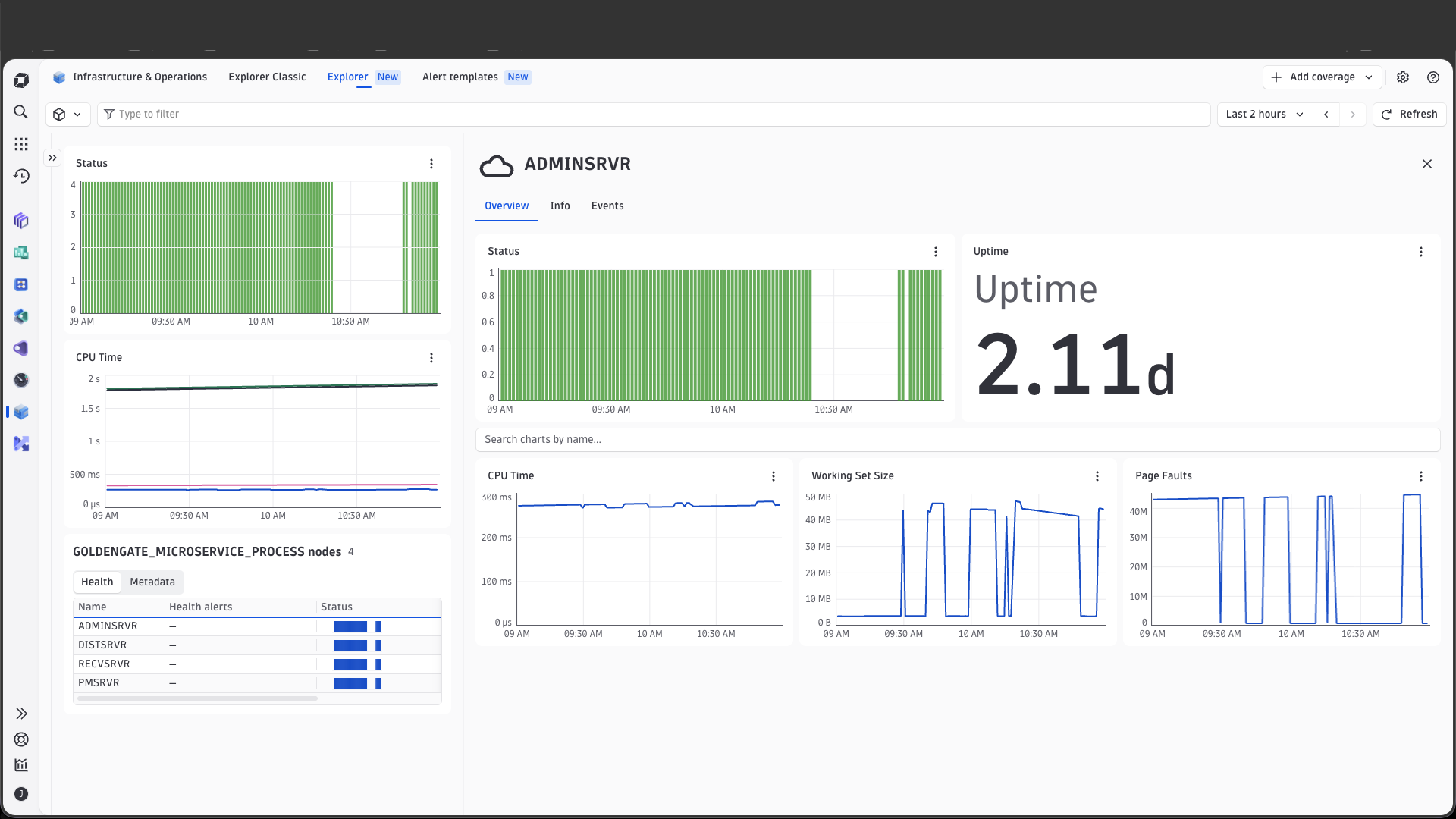Expand the left sidebar with double chevron
Screen dimensions: 1456x819
(x=21, y=714)
